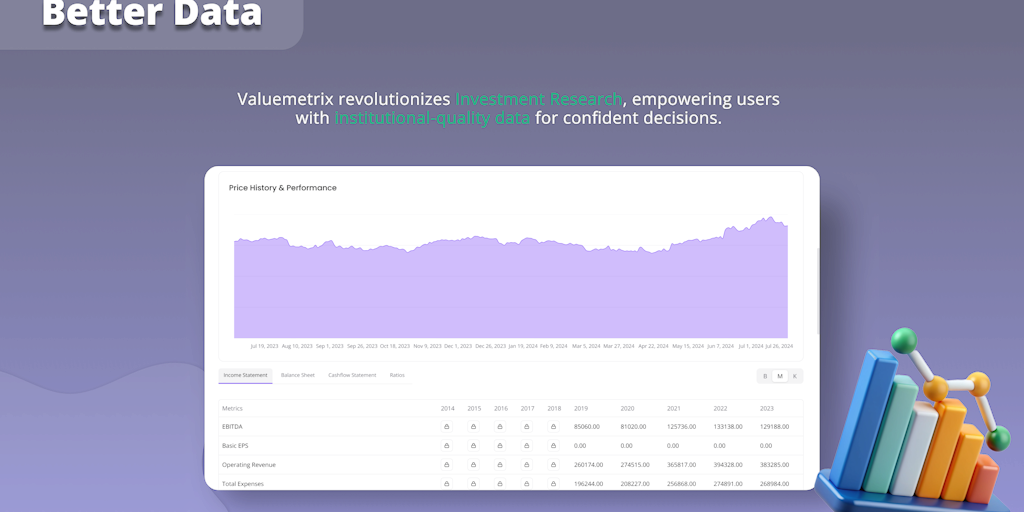Click EBITDA value 85060.00
This screenshot has height=512, width=1024.
coord(587,426)
